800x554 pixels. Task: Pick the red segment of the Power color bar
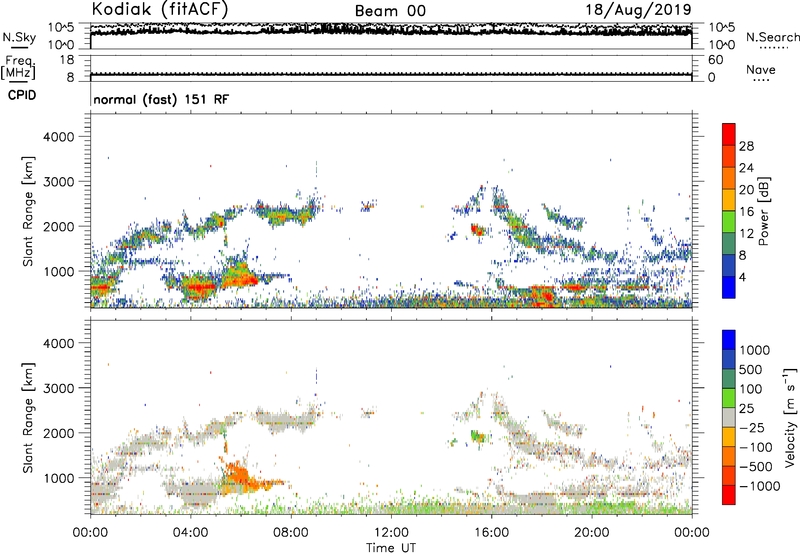point(729,134)
